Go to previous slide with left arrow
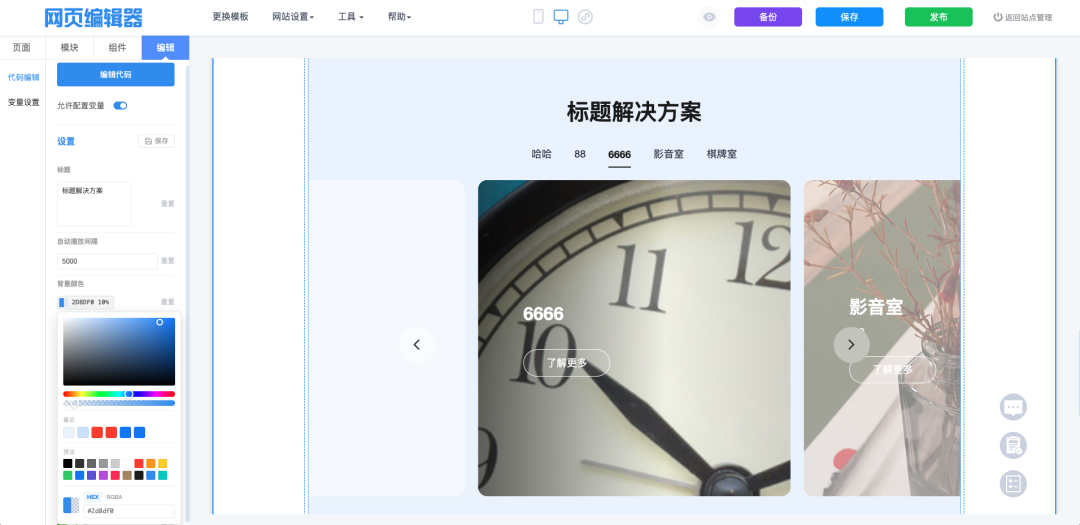 pyautogui.click(x=417, y=344)
